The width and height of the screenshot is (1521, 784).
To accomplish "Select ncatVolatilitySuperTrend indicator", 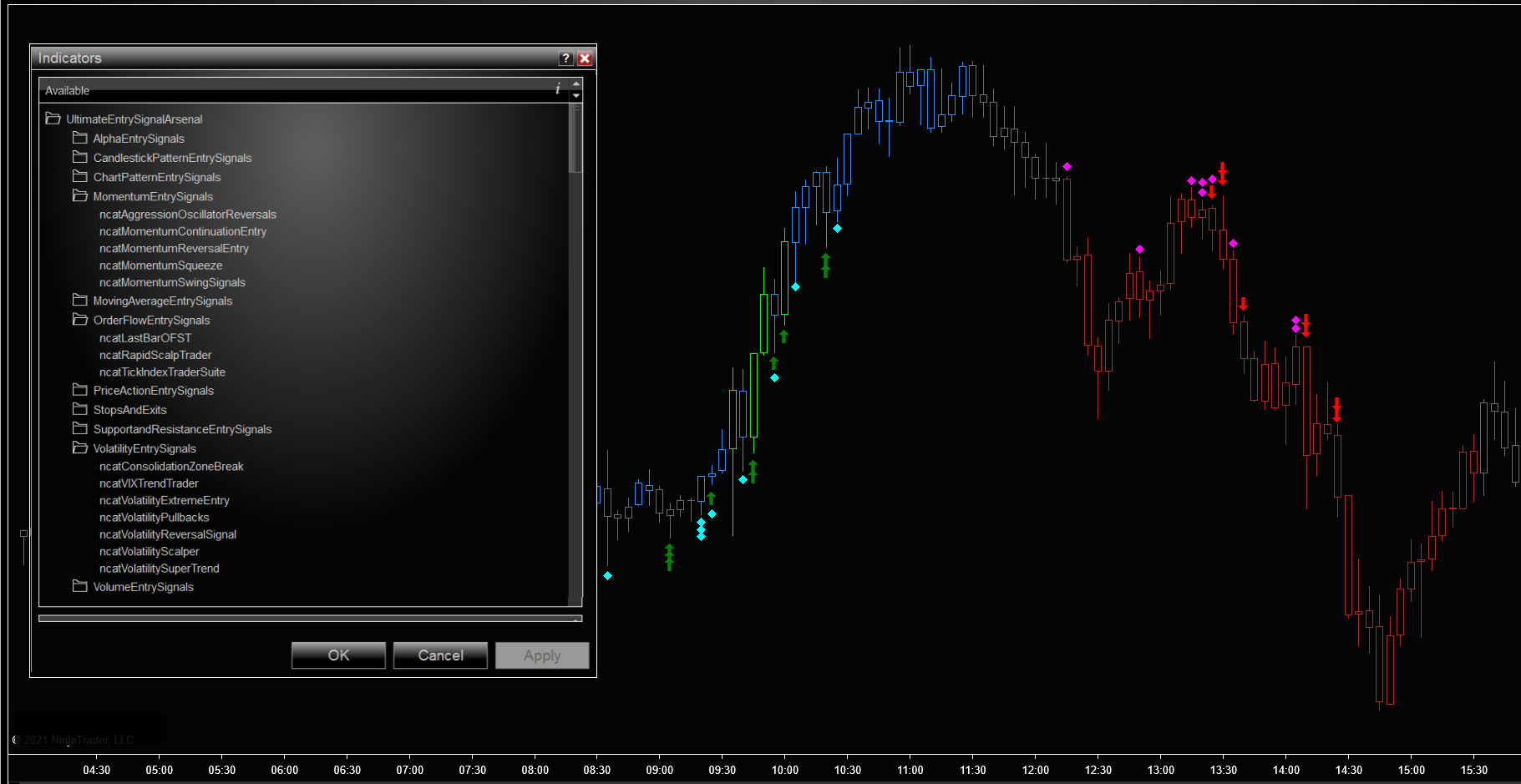I will (x=160, y=569).
